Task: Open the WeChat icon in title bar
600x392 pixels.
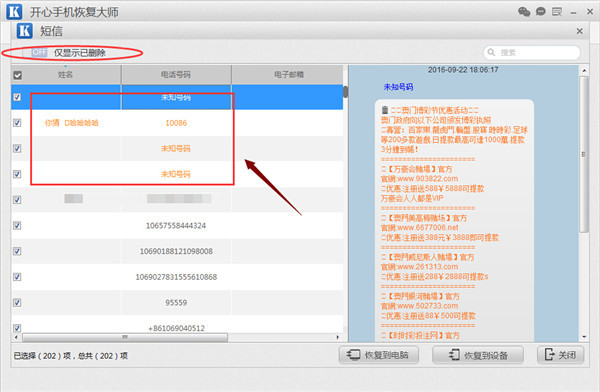Action: click(x=524, y=11)
